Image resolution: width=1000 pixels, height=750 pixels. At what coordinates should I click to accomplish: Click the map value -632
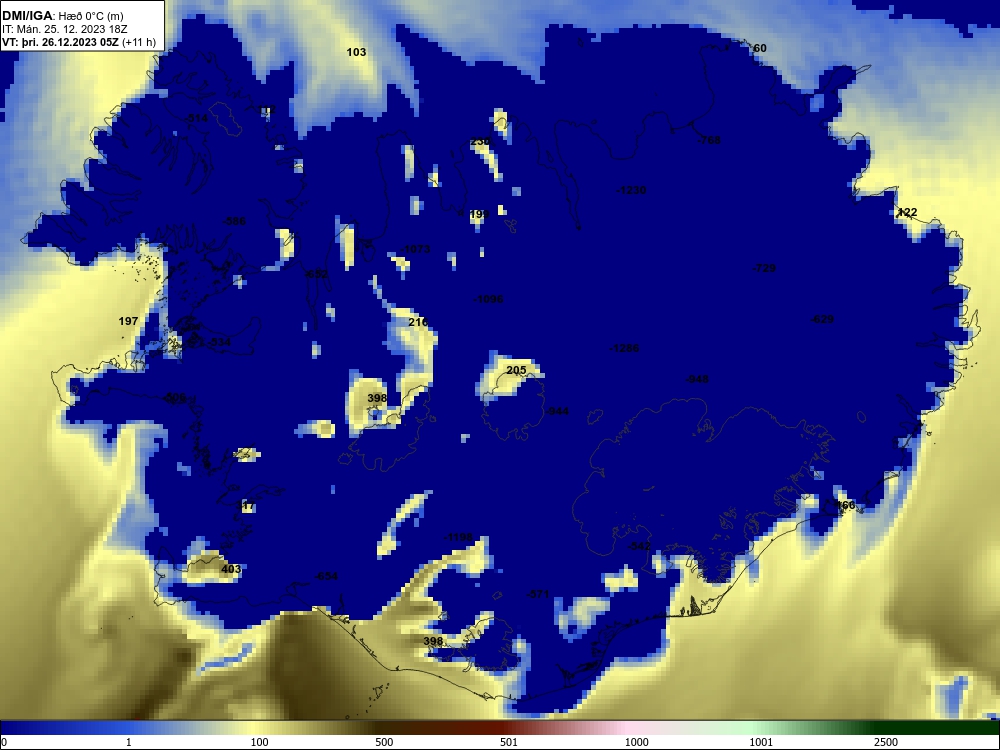coord(316,274)
